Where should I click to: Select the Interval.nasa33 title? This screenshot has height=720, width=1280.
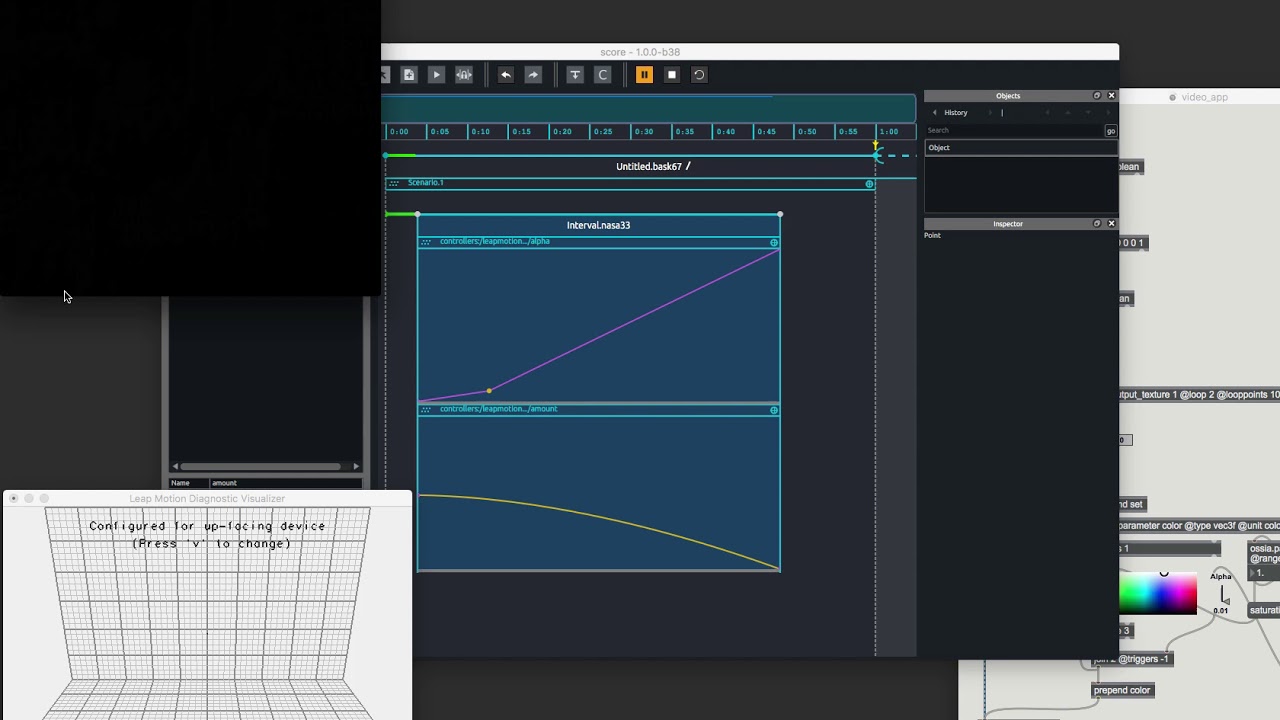click(x=598, y=226)
